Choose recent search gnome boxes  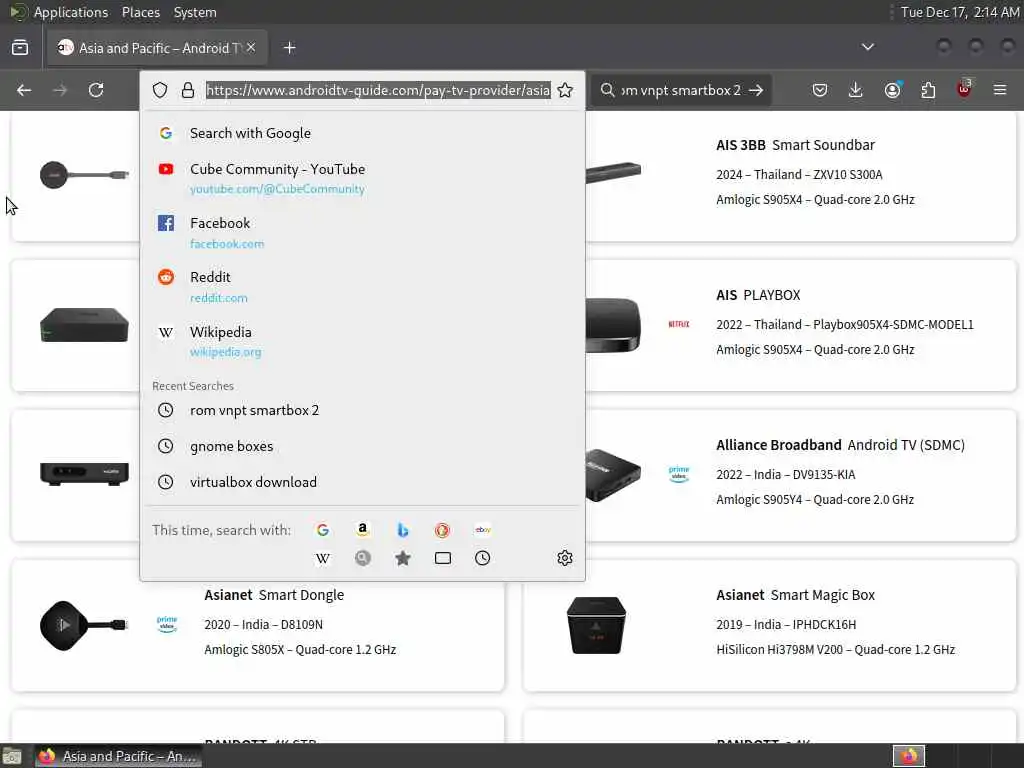coord(362,446)
